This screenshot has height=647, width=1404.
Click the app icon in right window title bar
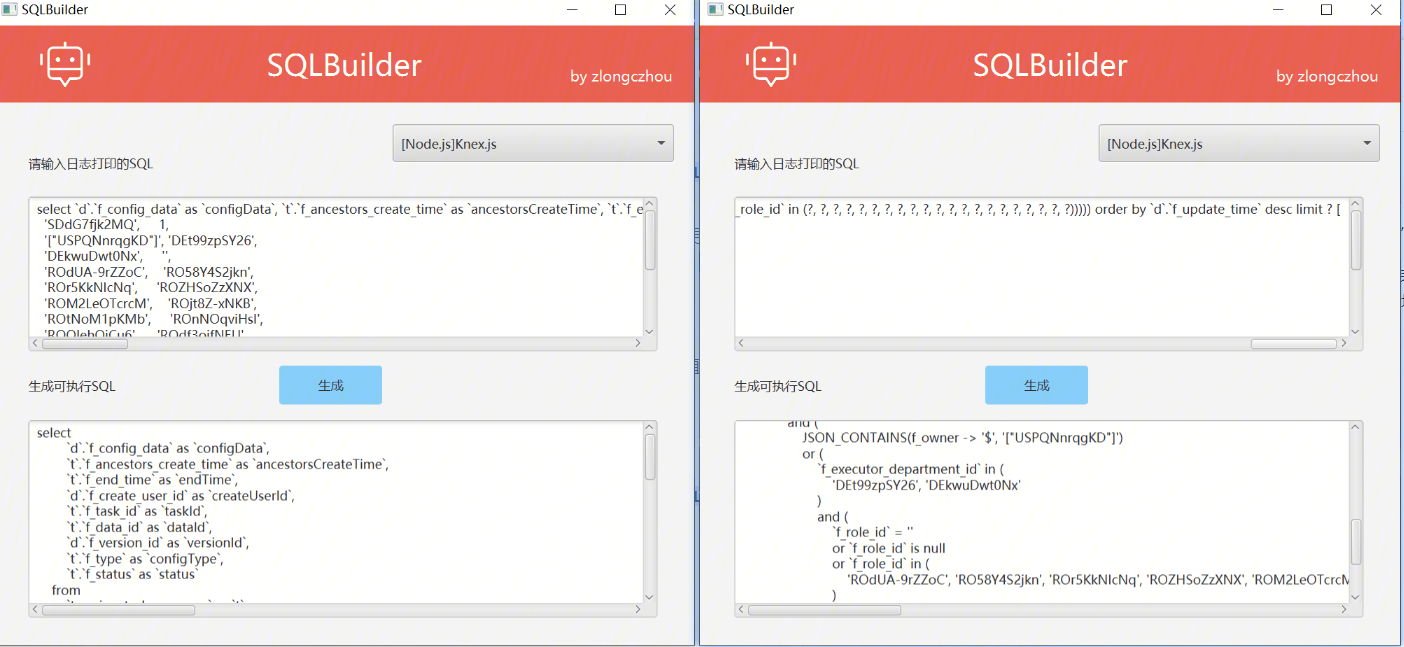(x=714, y=10)
